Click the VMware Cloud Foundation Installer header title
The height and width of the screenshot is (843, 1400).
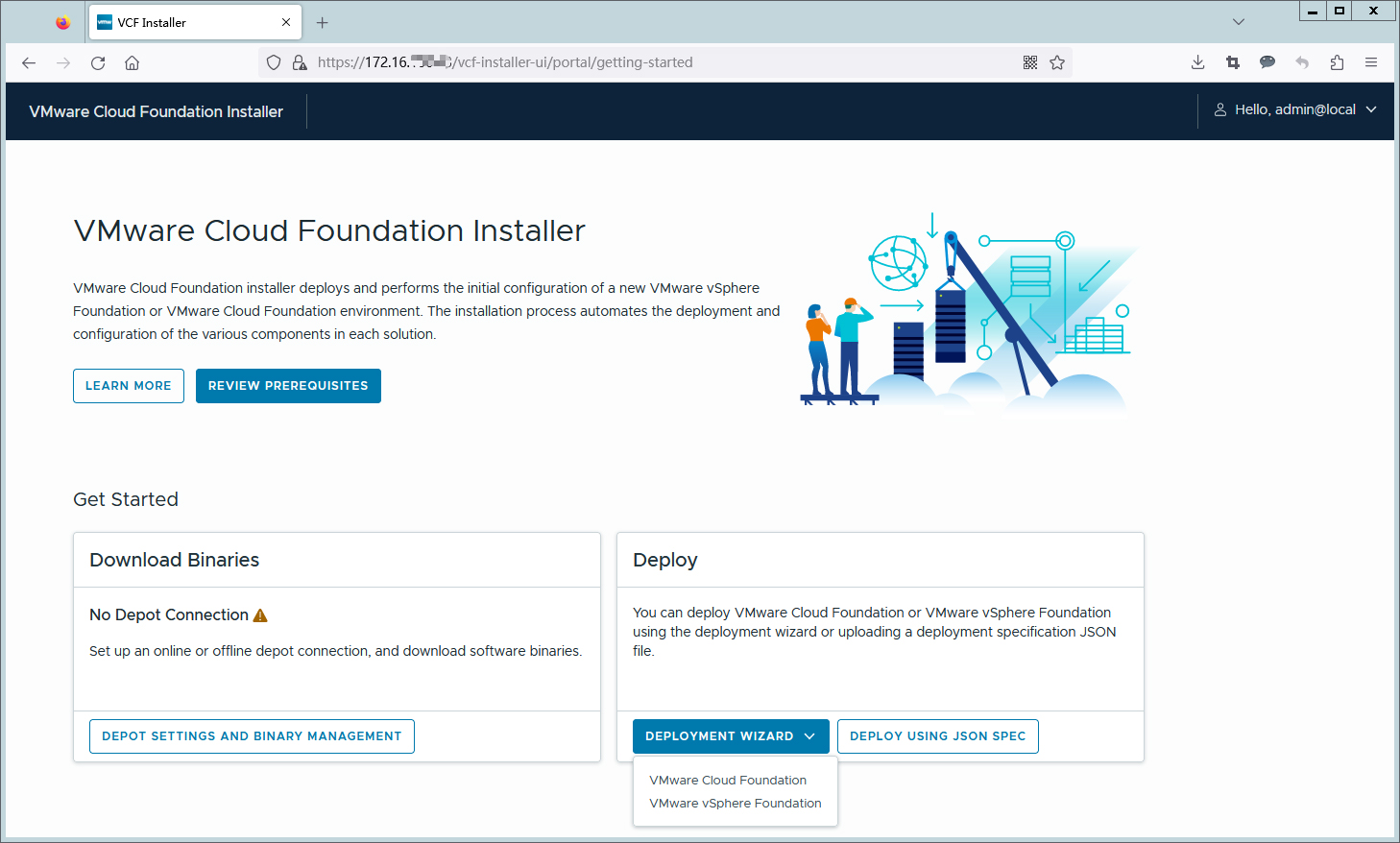[x=157, y=111]
